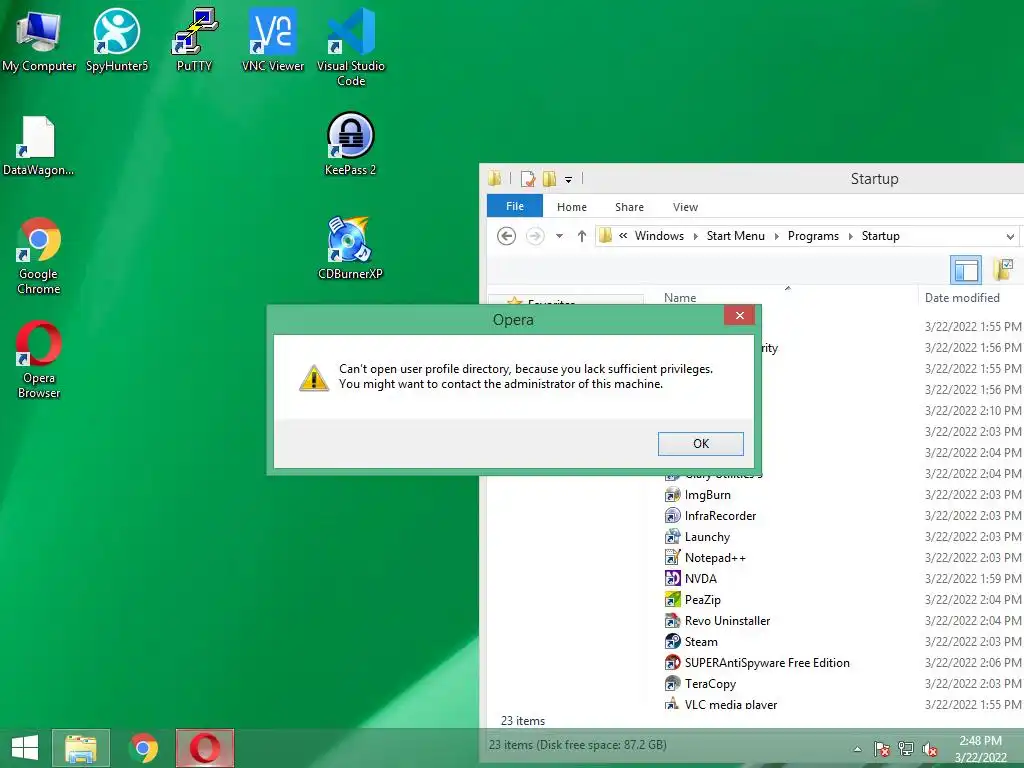
Task: Select the Launchy shortcut
Action: (697, 537)
